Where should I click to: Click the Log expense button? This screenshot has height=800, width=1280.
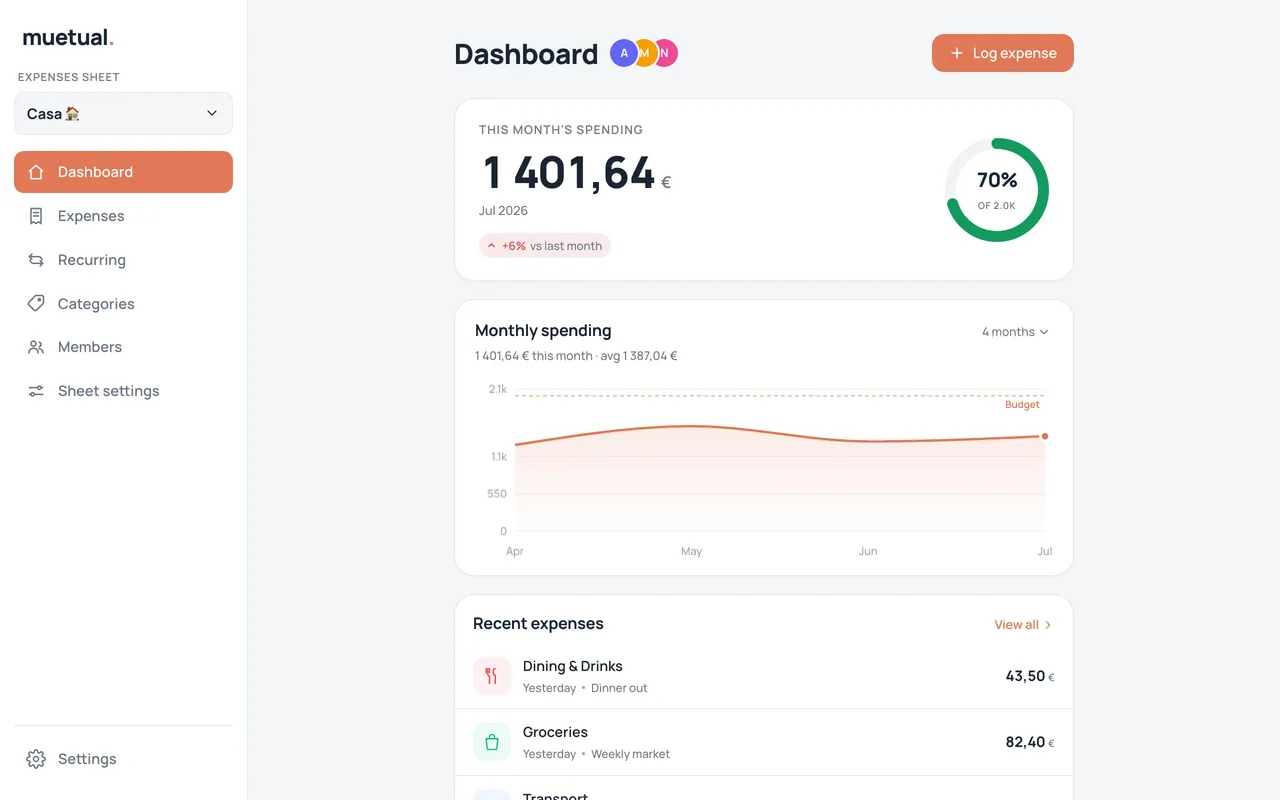coord(1003,53)
